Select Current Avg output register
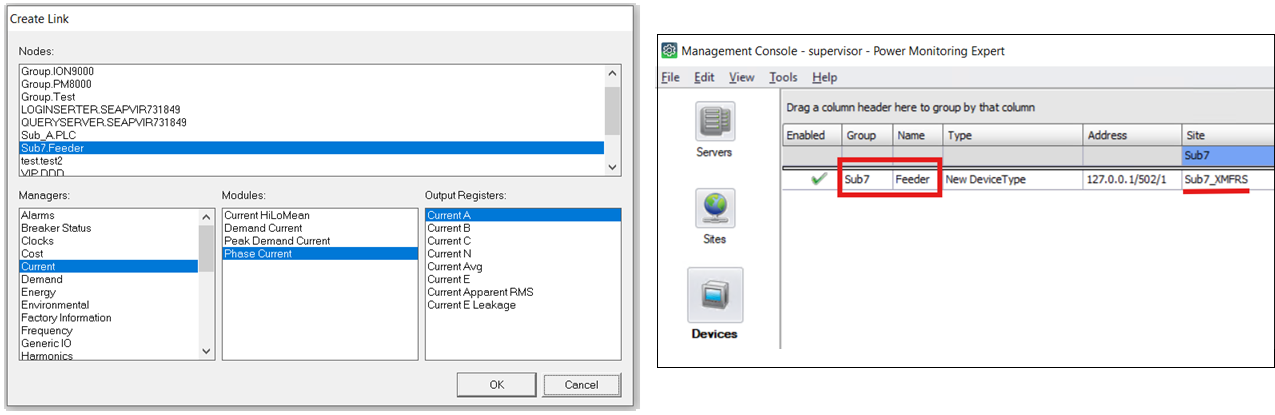The width and height of the screenshot is (1275, 415). [523, 267]
